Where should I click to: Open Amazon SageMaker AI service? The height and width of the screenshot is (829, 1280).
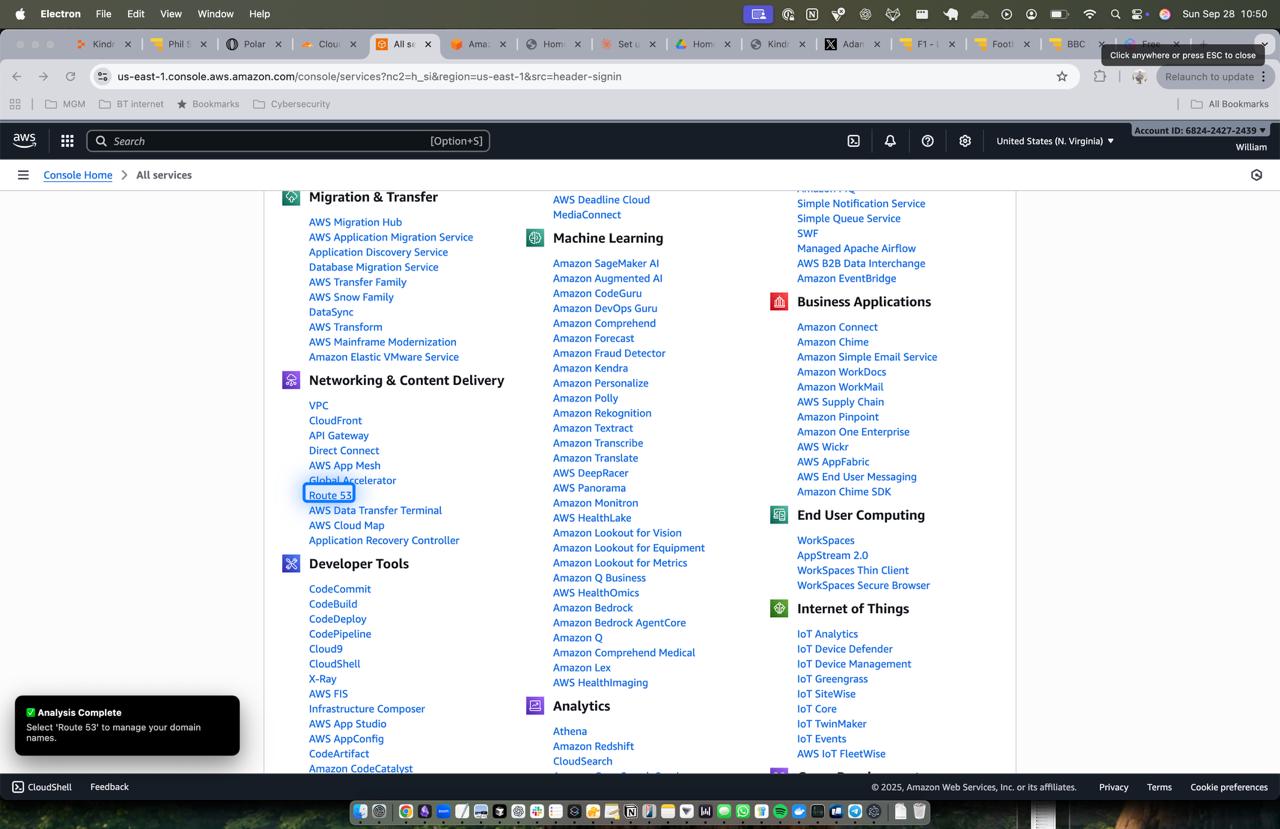(605, 263)
